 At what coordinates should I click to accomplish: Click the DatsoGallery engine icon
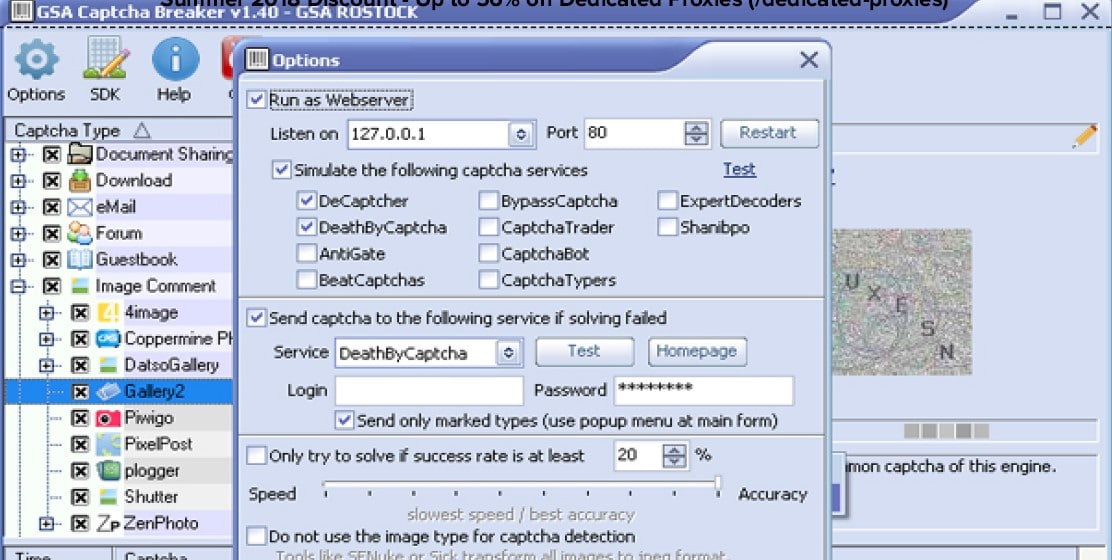coord(109,365)
